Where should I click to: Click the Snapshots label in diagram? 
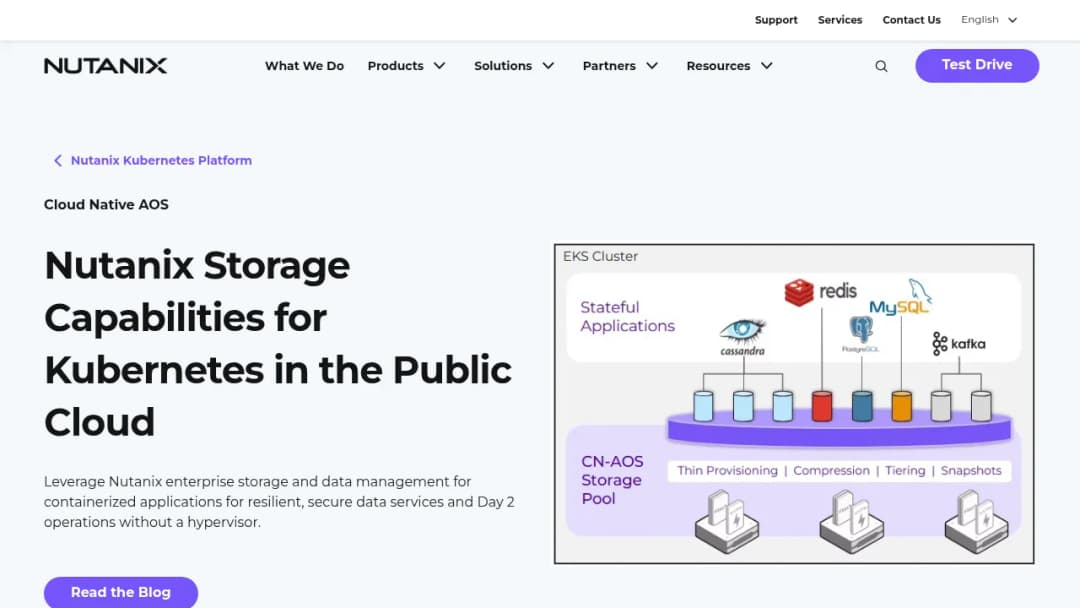click(x=971, y=470)
